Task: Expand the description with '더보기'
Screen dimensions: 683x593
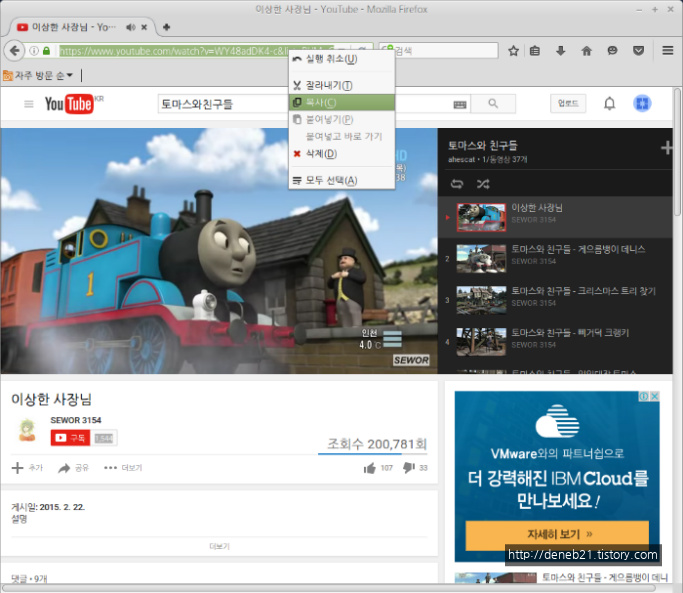Action: 219,546
